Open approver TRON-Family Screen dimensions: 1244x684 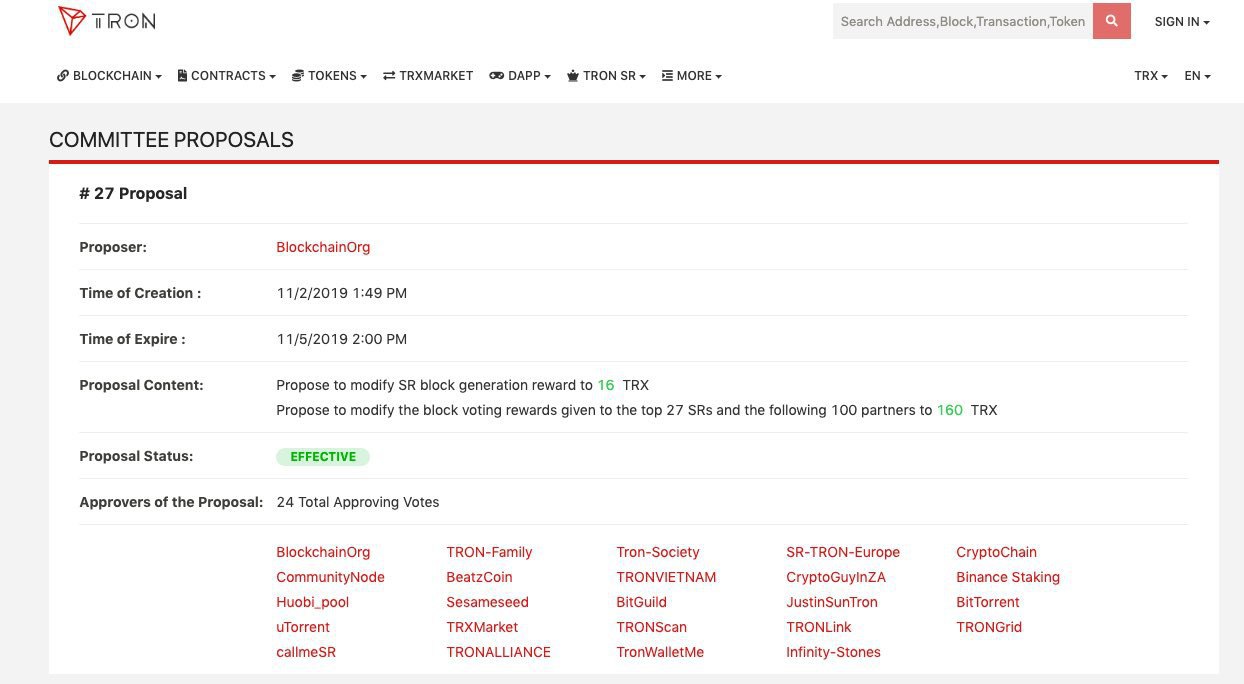tap(489, 552)
